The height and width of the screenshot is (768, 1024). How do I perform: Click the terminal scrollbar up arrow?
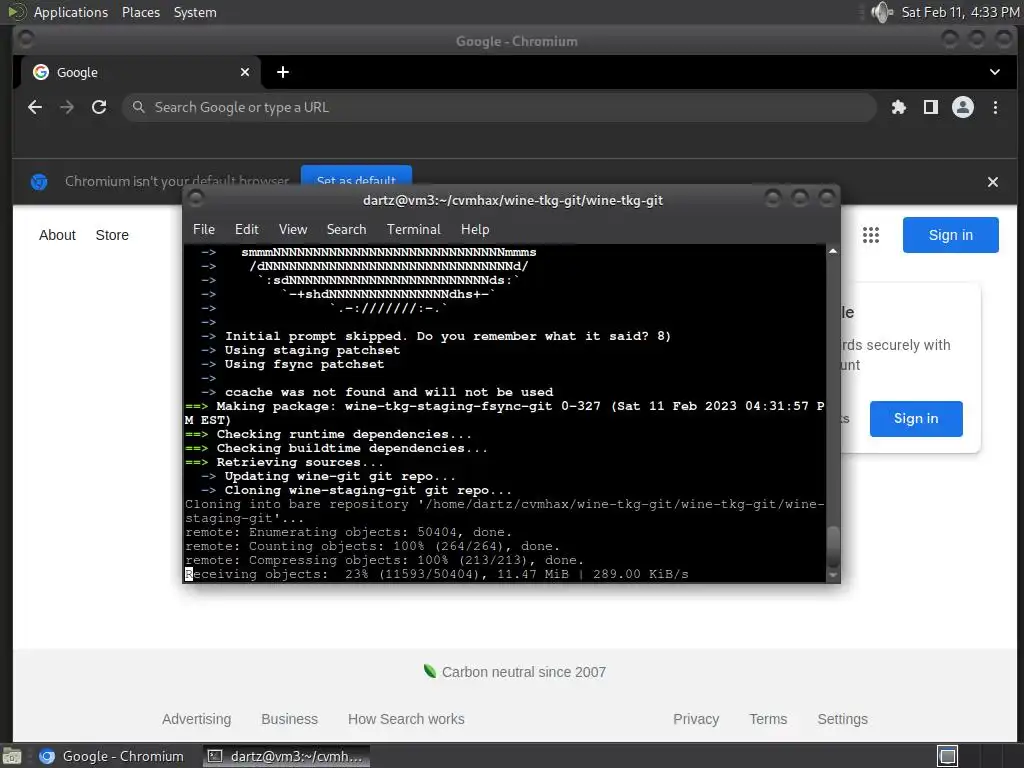tap(833, 251)
